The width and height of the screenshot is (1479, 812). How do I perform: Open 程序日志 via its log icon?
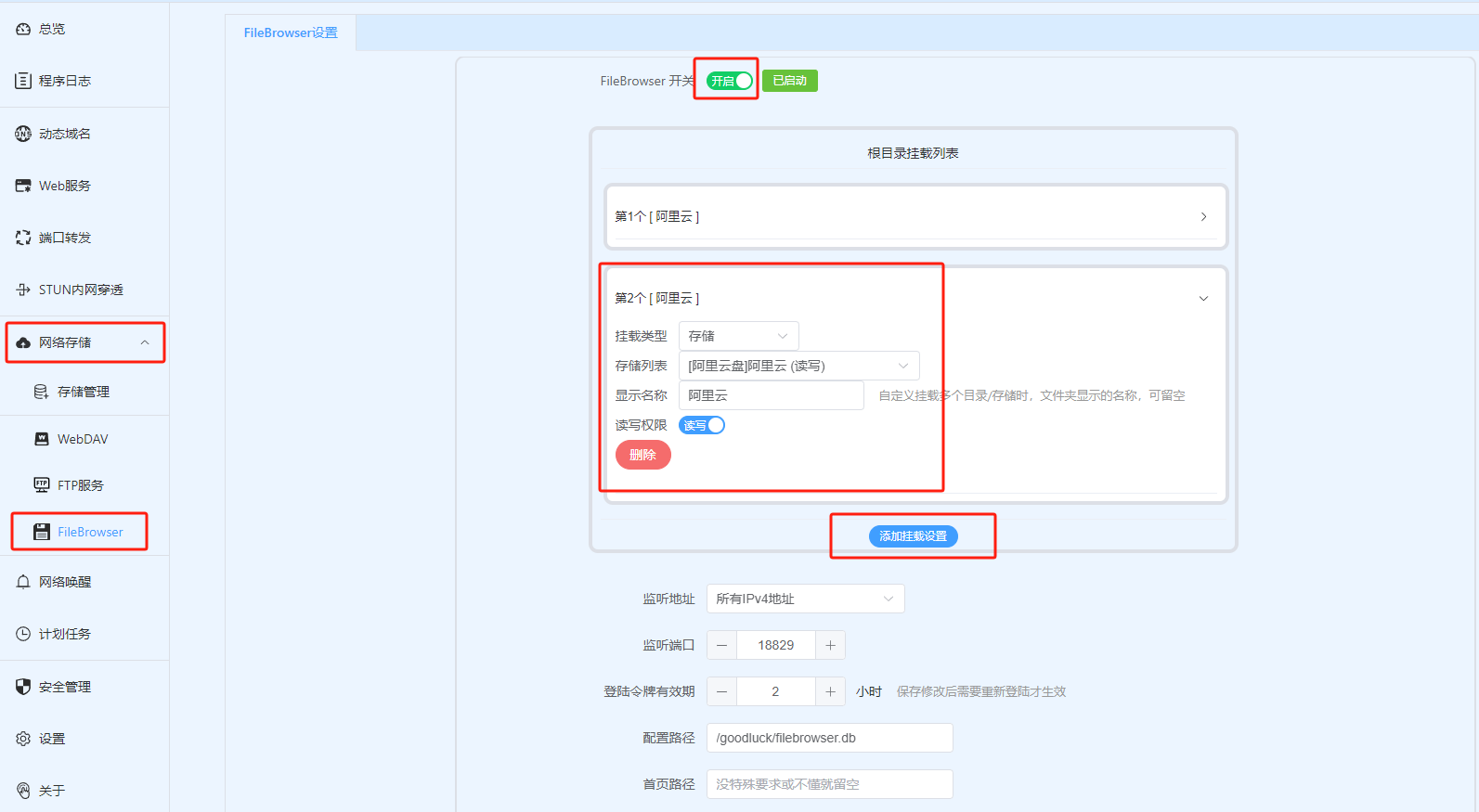coord(23,81)
